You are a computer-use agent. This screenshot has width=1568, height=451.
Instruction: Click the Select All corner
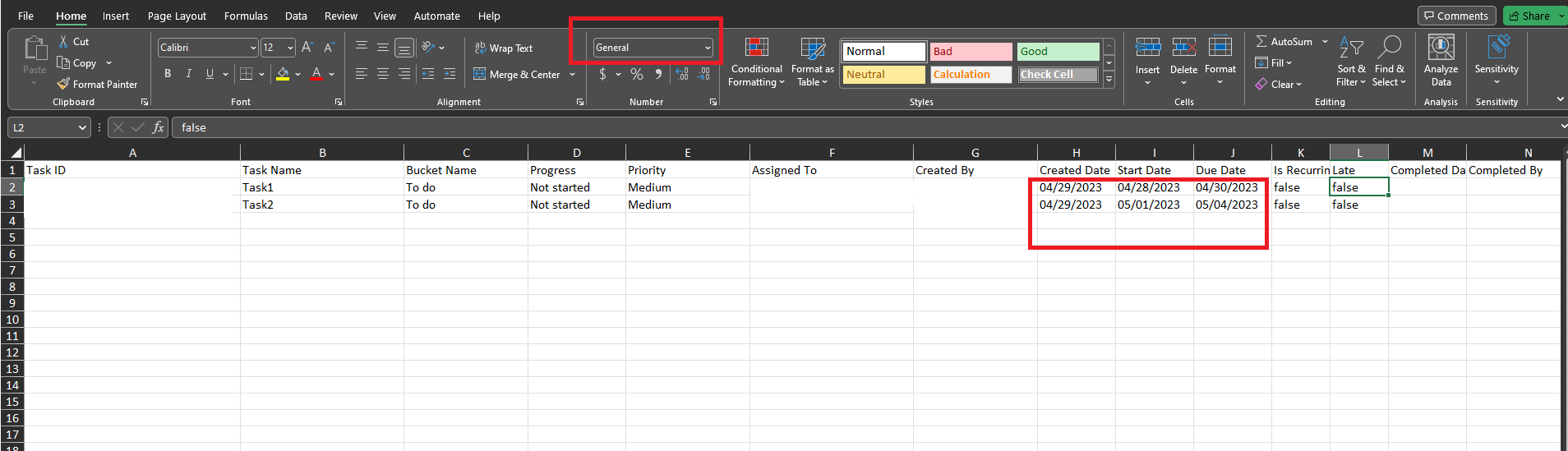click(12, 153)
